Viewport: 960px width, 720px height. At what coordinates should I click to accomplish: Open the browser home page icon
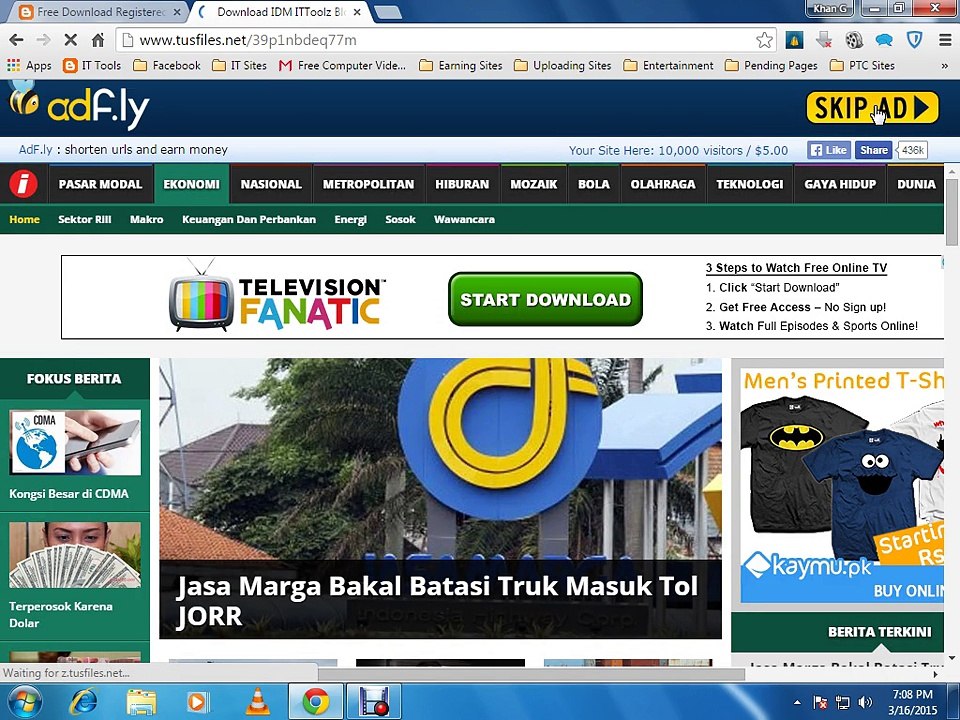tap(98, 40)
